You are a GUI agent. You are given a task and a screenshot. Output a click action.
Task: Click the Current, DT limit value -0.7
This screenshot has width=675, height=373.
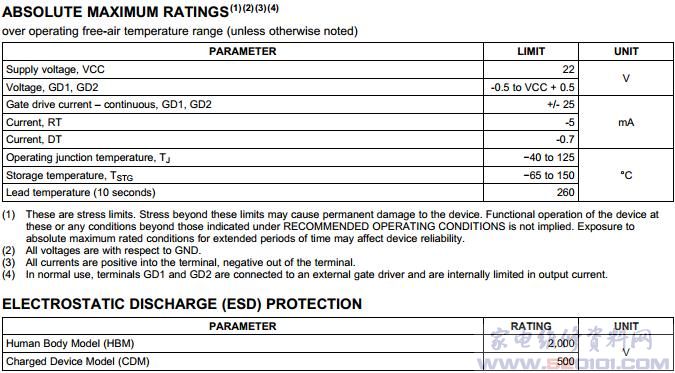pyautogui.click(x=564, y=140)
